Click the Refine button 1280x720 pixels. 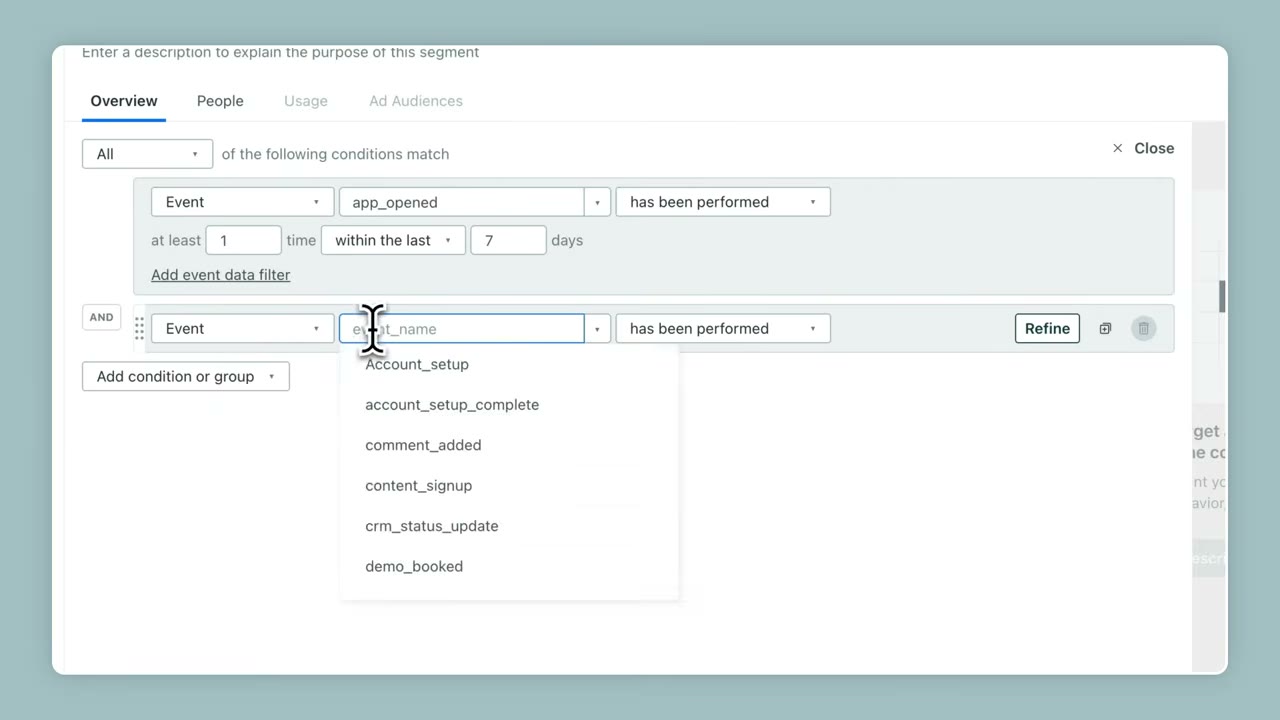pyautogui.click(x=1047, y=329)
